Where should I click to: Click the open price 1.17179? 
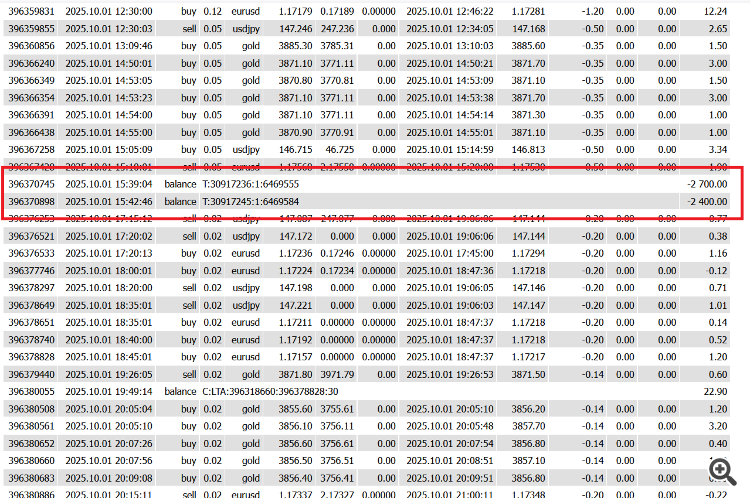tap(295, 11)
